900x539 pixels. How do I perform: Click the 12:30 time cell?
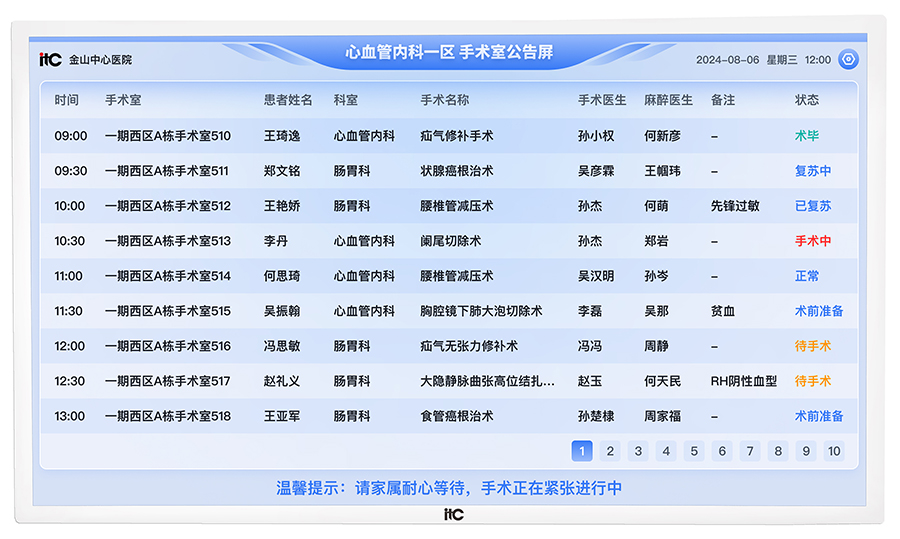[71, 381]
